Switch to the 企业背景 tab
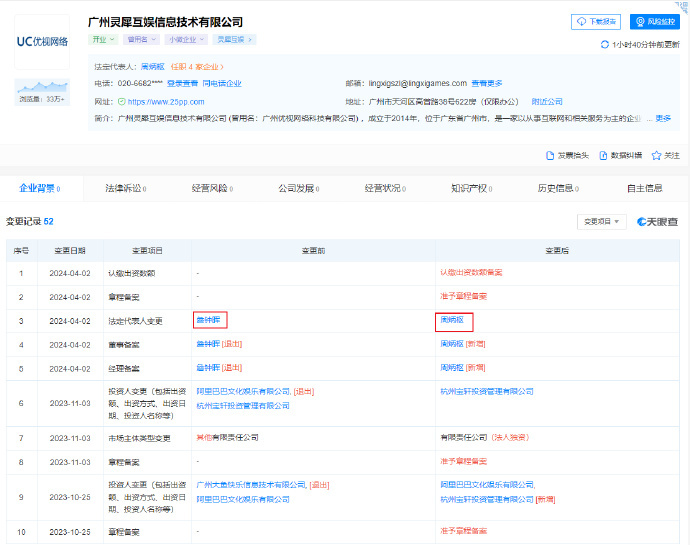 (40, 188)
